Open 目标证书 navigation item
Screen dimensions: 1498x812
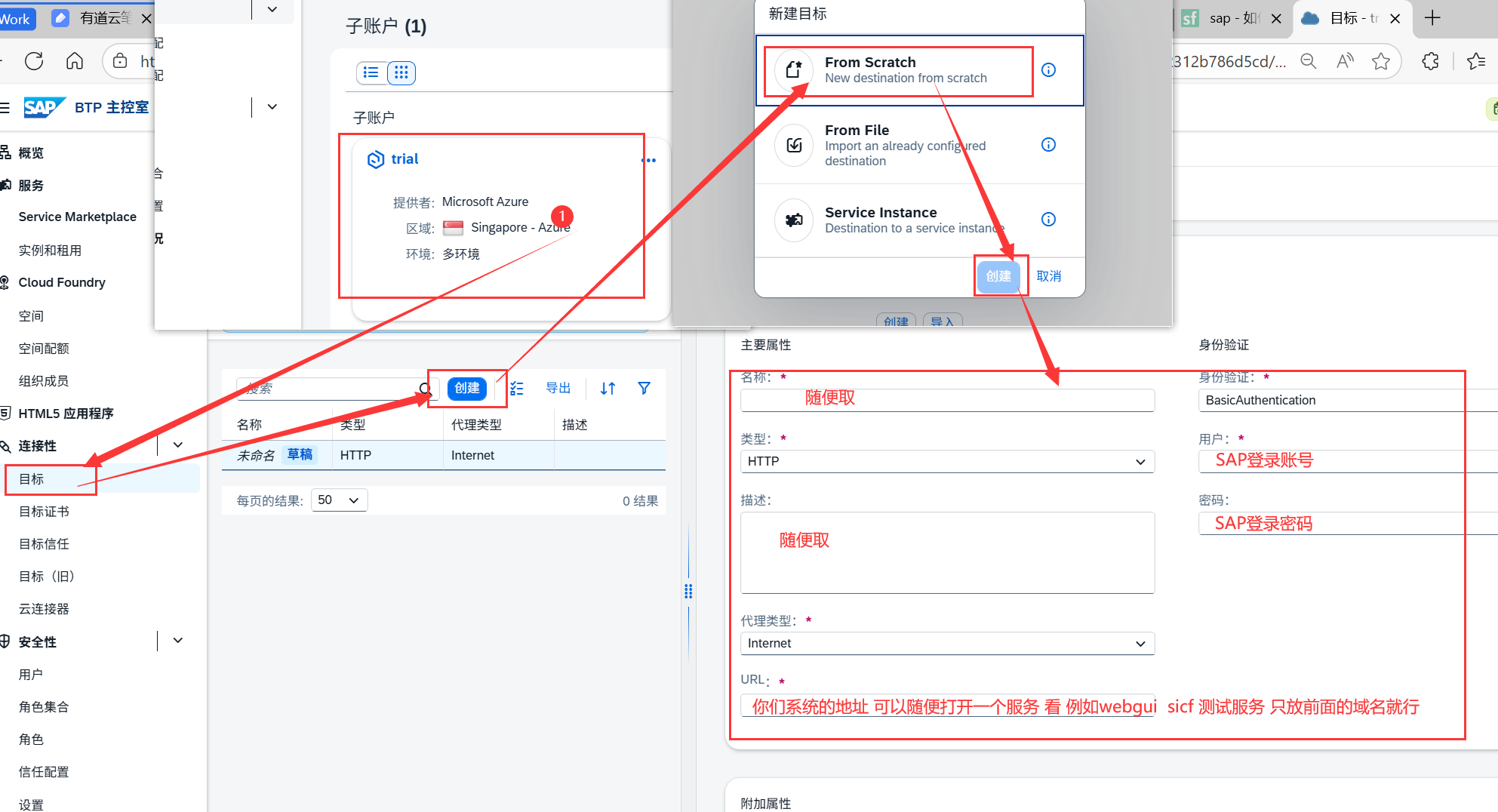pos(44,512)
